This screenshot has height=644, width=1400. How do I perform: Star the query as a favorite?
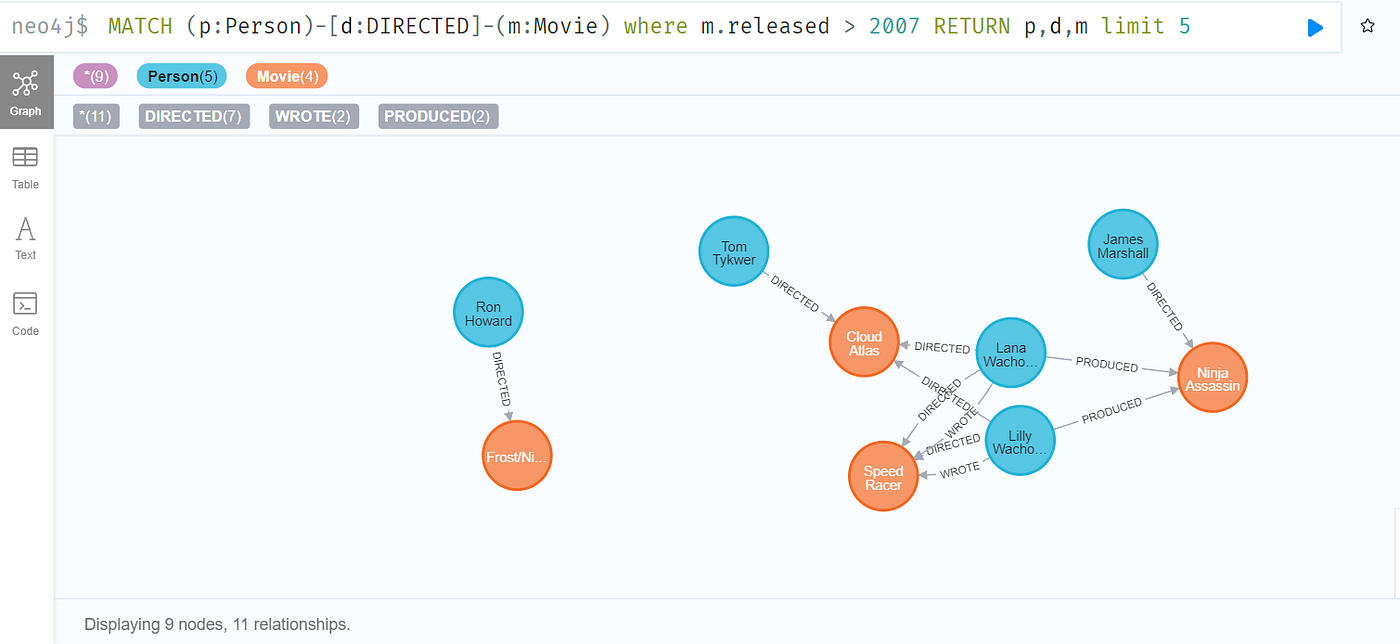click(x=1367, y=27)
